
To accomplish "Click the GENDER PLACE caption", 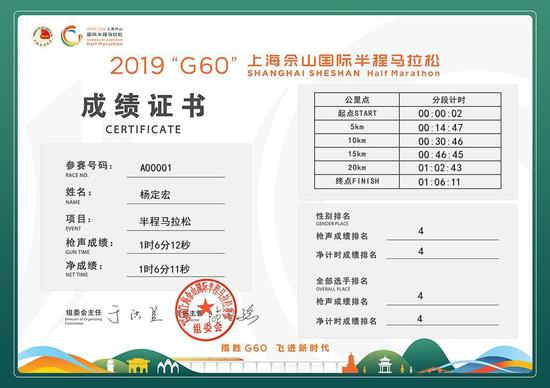I will pos(332,223).
